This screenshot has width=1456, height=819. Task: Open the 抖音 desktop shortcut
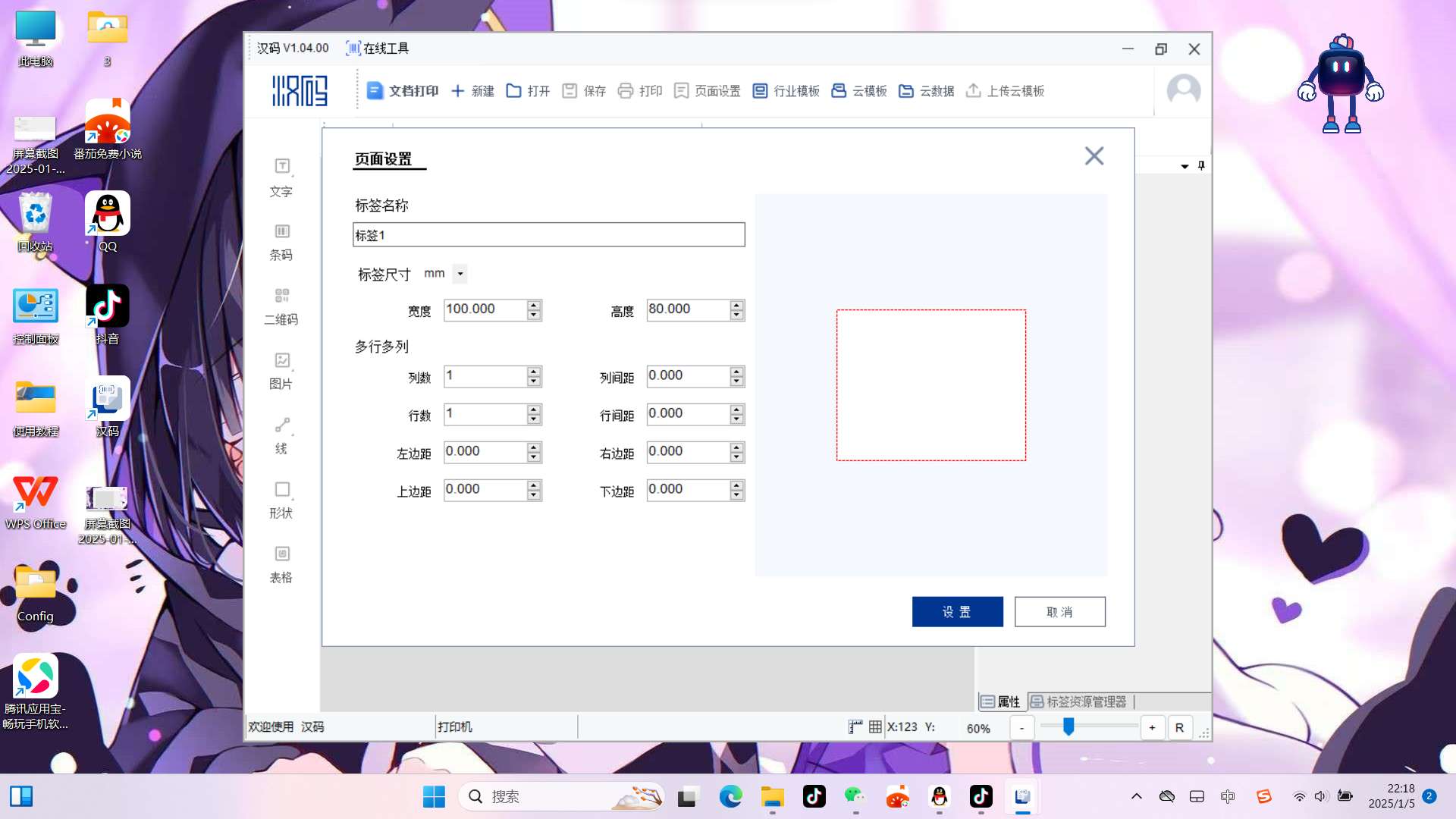pos(108,315)
